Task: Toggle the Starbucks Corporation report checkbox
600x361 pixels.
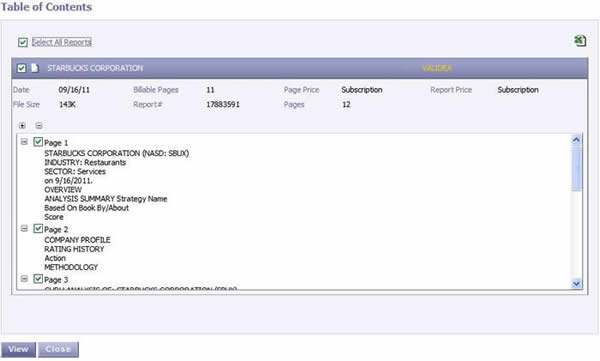Action: (21, 68)
